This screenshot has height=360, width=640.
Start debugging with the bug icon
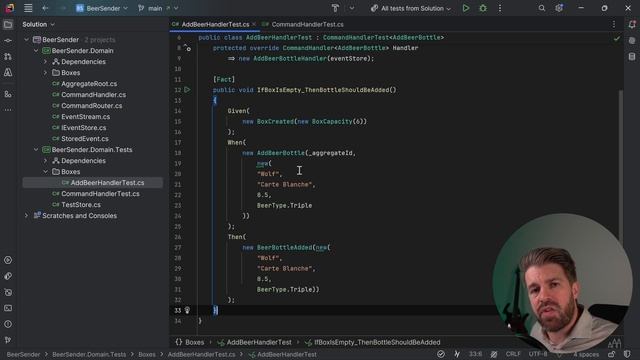point(483,8)
